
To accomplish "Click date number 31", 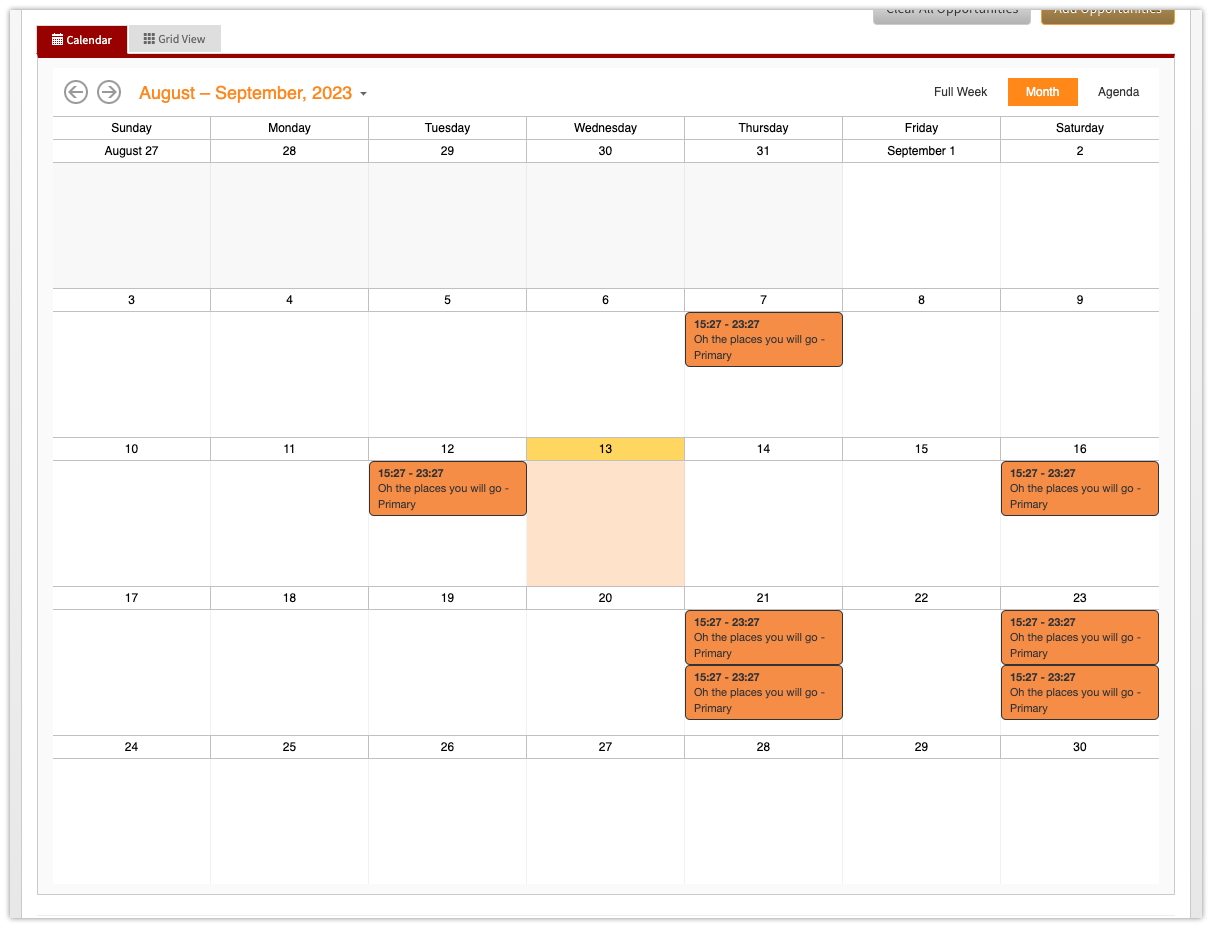I will click(x=763, y=151).
